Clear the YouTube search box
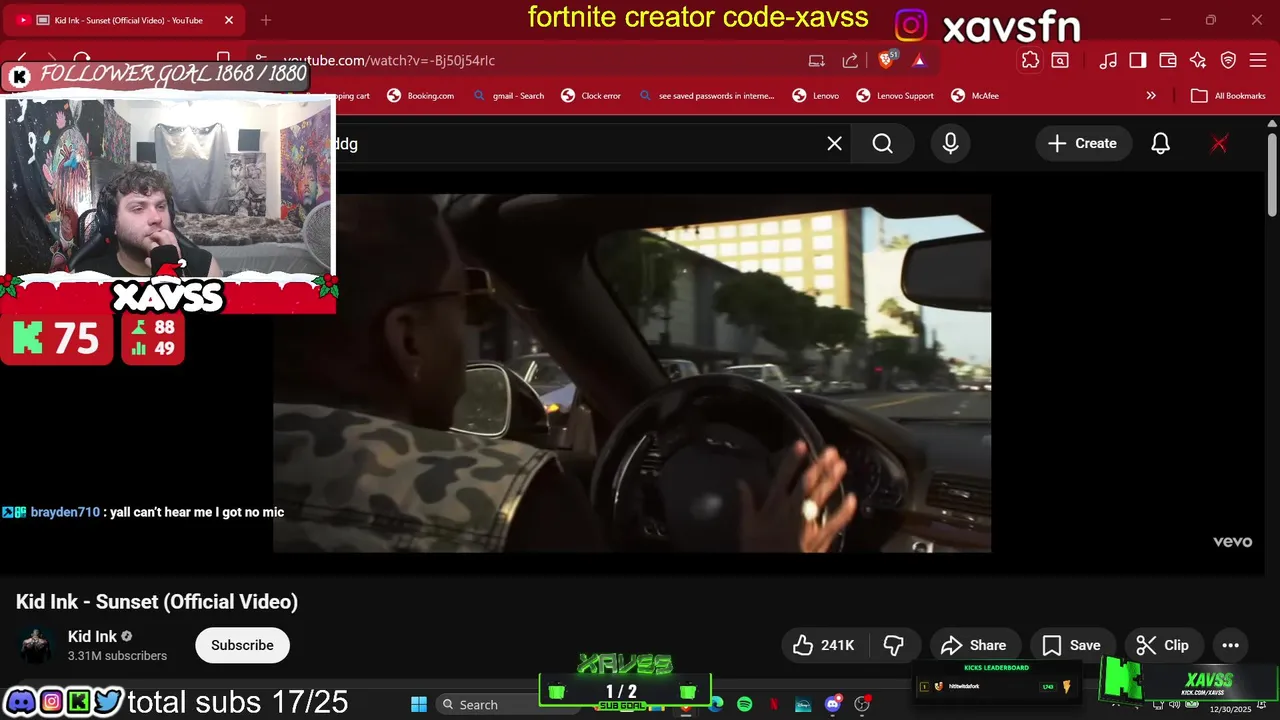 point(834,144)
